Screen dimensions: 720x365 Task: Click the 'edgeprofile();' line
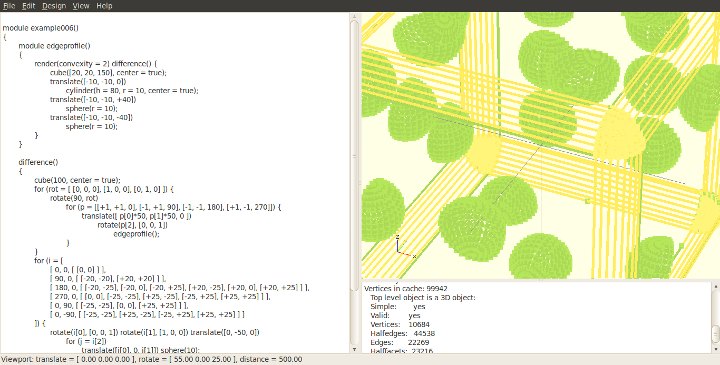136,234
